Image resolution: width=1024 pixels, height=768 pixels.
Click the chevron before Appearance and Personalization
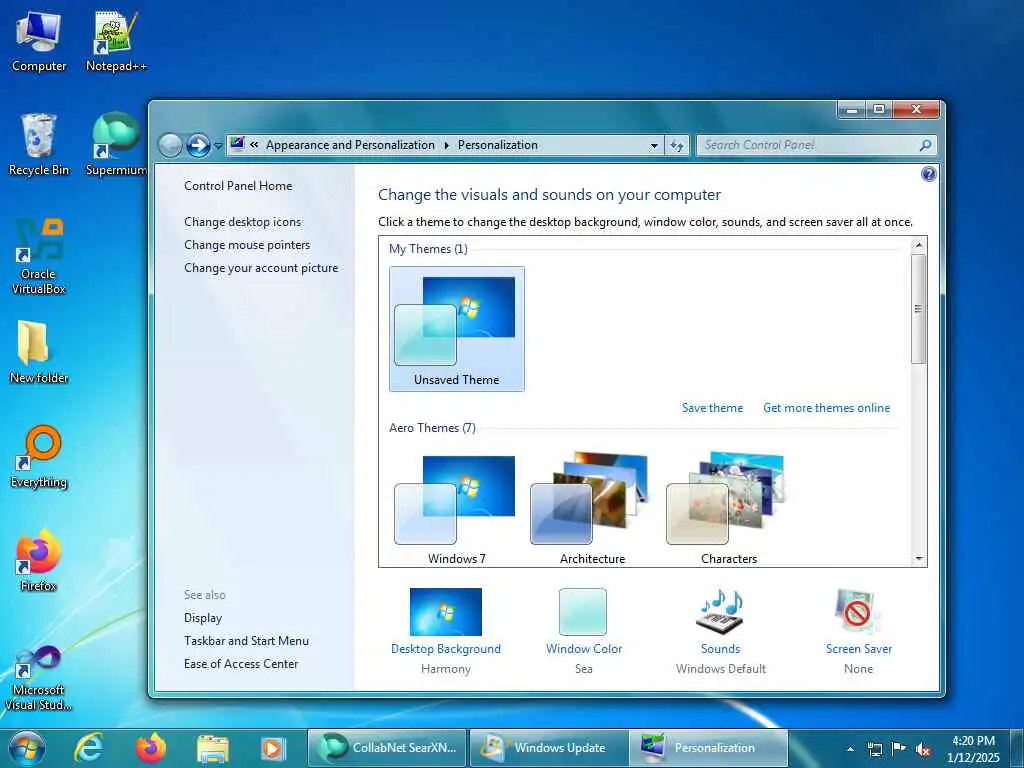coord(254,145)
